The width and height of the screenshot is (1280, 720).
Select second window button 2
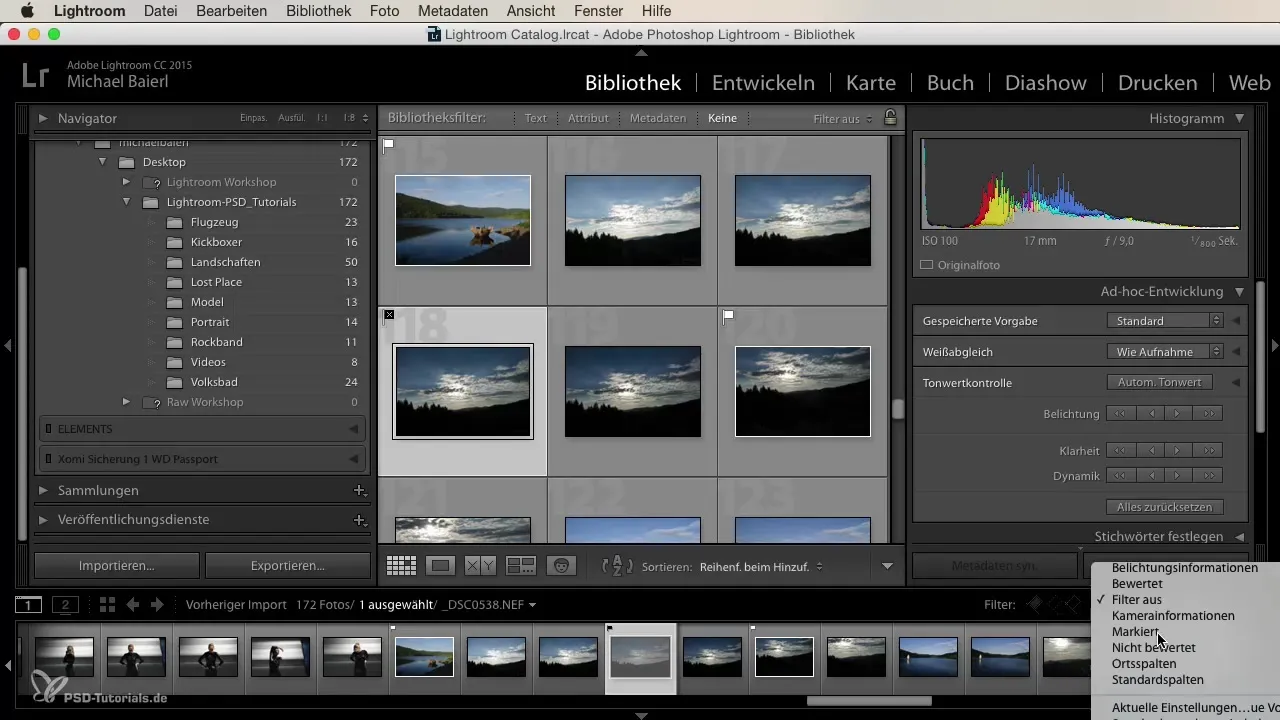[x=66, y=605]
